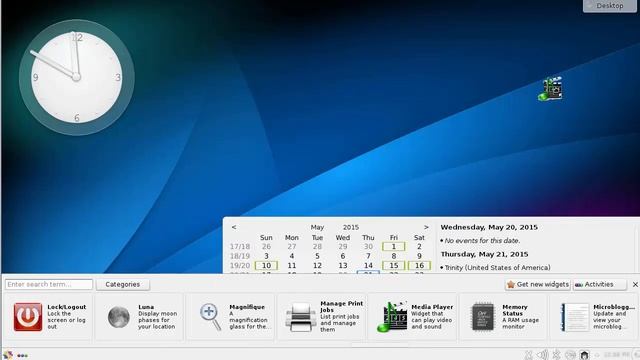
Task: Click the widget search term field
Action: [x=49, y=284]
